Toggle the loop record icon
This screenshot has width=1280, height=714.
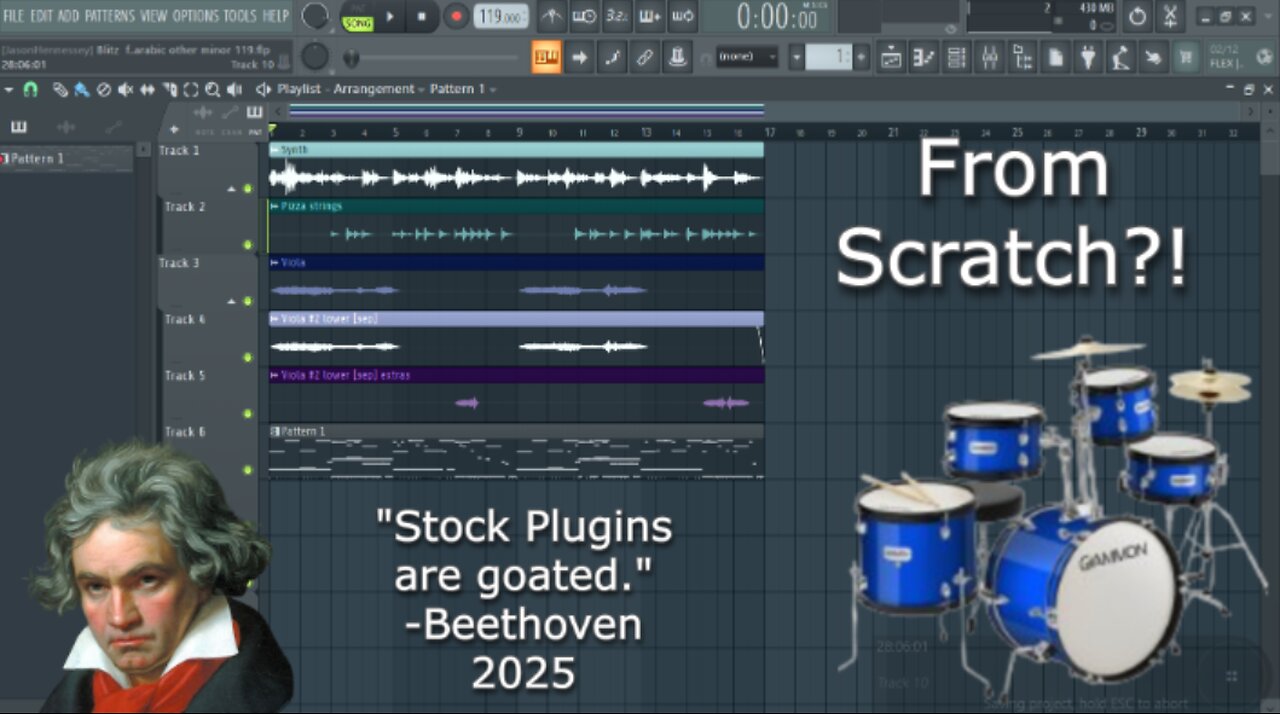(681, 16)
